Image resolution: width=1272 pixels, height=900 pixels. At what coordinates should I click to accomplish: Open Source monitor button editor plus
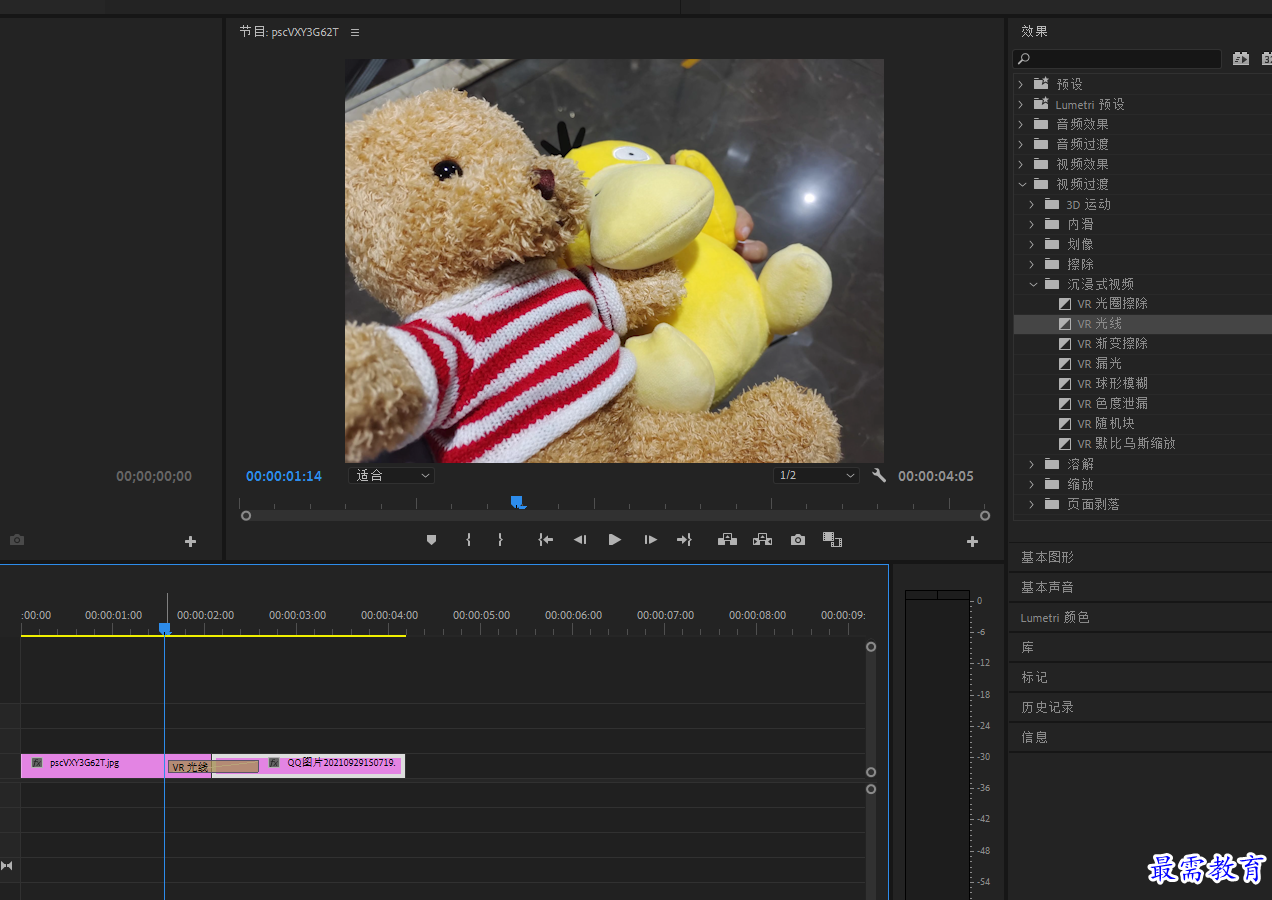[190, 541]
